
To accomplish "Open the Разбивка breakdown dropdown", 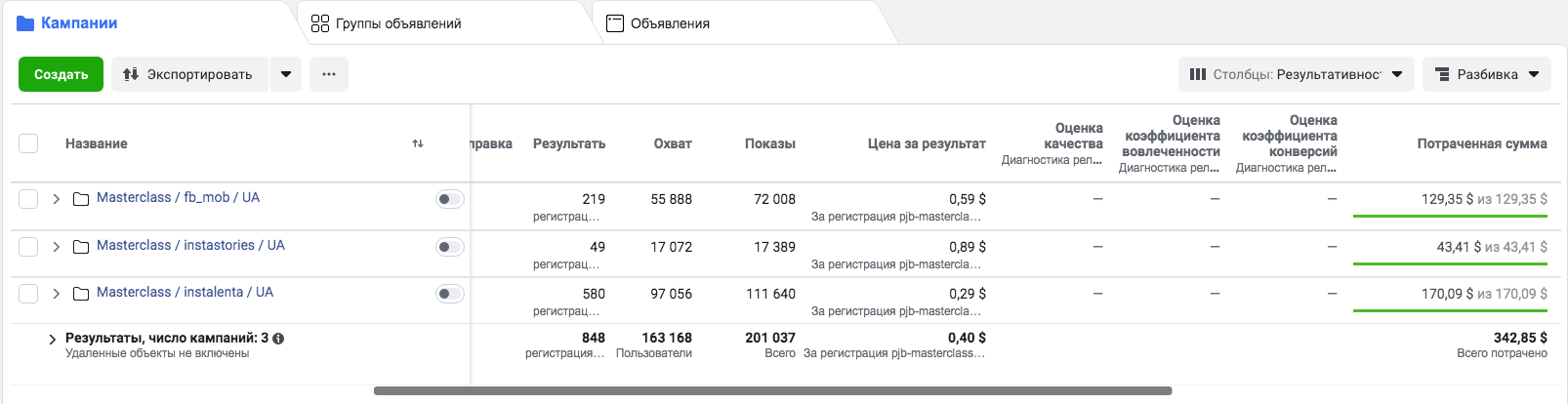I will pos(1486,74).
